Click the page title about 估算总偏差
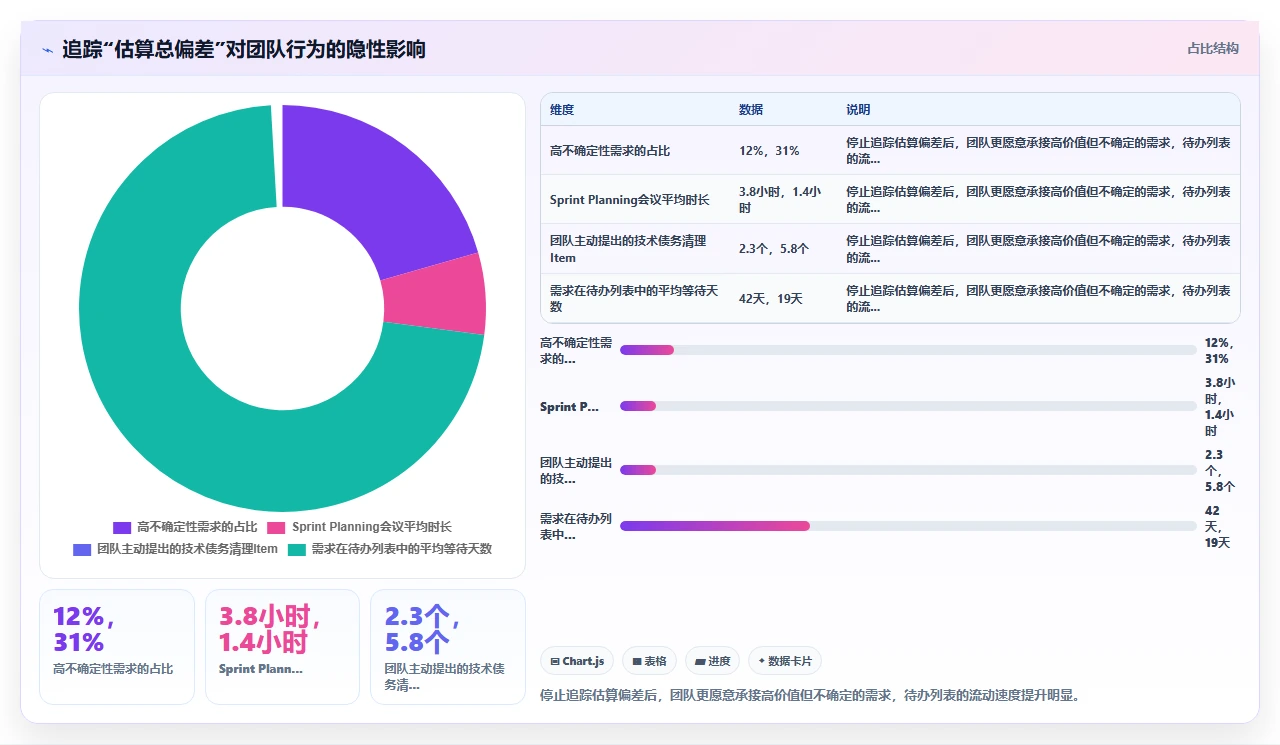 (x=244, y=49)
